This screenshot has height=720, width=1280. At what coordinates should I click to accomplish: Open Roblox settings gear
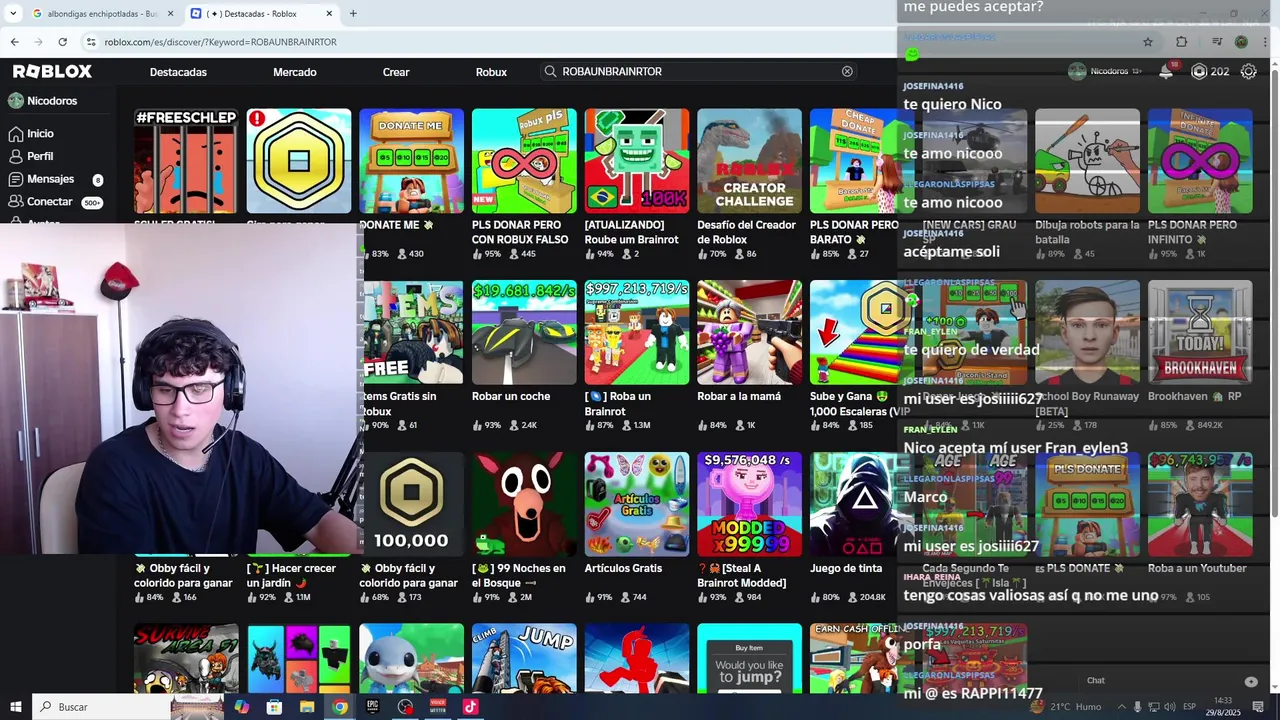click(1248, 71)
